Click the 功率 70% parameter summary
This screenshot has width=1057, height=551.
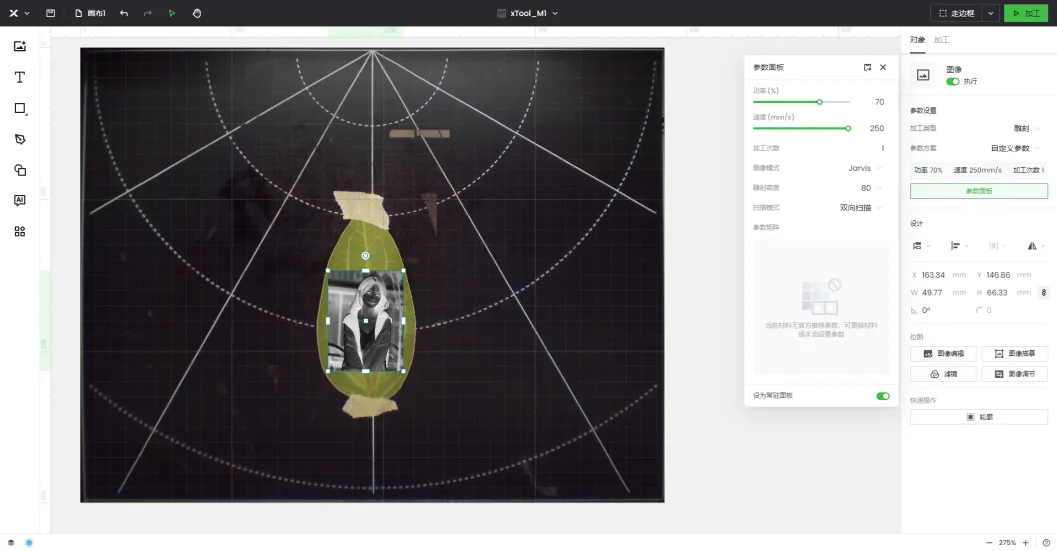click(x=928, y=170)
